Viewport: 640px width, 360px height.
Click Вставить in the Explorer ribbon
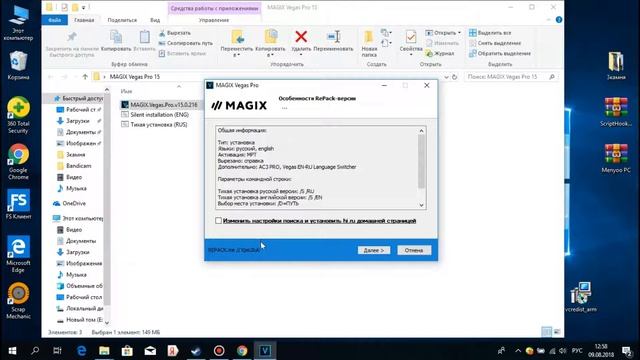(144, 41)
